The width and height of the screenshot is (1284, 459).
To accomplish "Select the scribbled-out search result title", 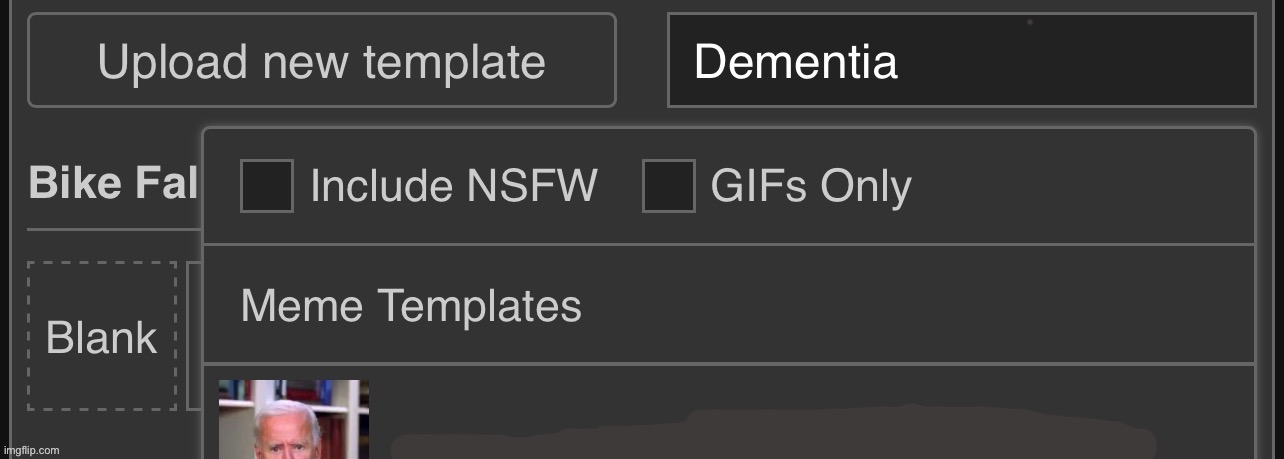I will tap(770, 432).
